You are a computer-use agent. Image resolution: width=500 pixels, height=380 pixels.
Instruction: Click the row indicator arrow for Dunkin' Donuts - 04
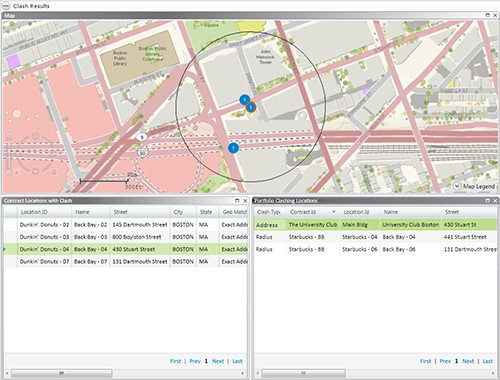click(x=5, y=249)
